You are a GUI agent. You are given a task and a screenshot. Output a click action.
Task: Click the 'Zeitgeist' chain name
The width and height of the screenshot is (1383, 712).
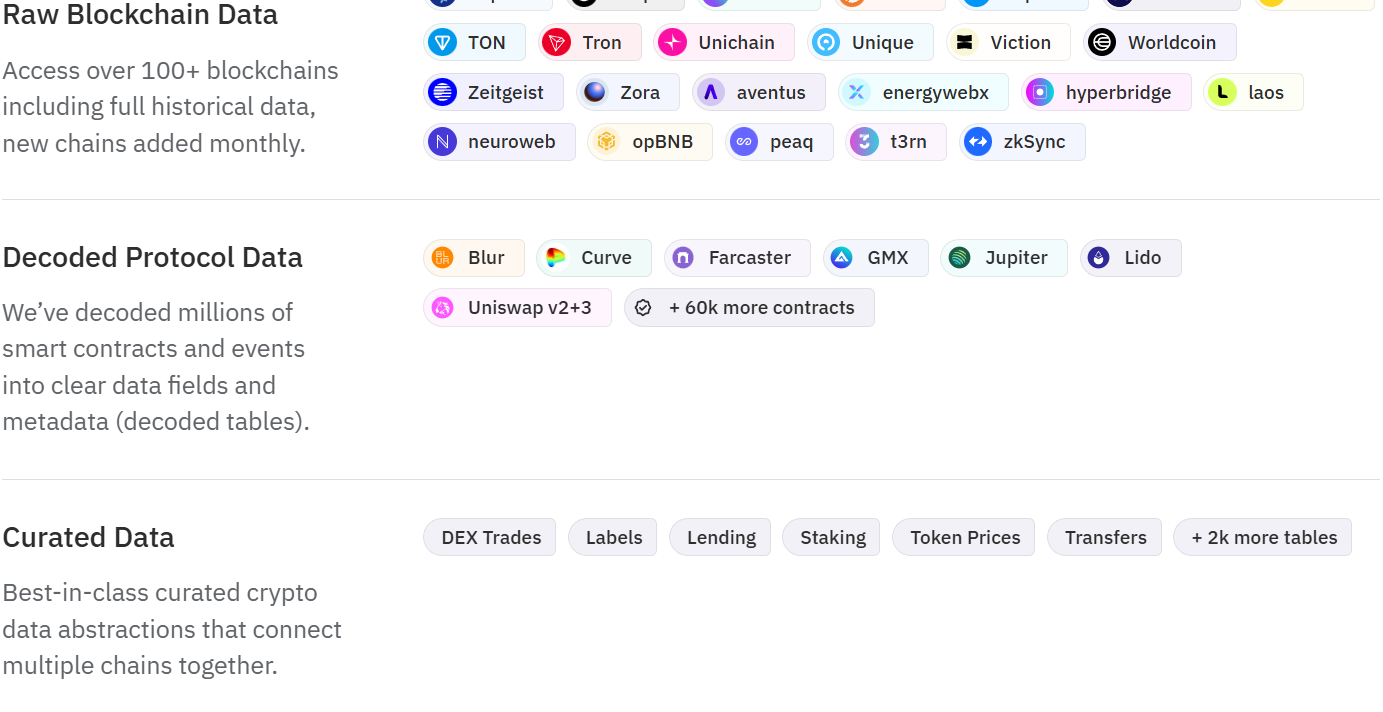point(506,92)
